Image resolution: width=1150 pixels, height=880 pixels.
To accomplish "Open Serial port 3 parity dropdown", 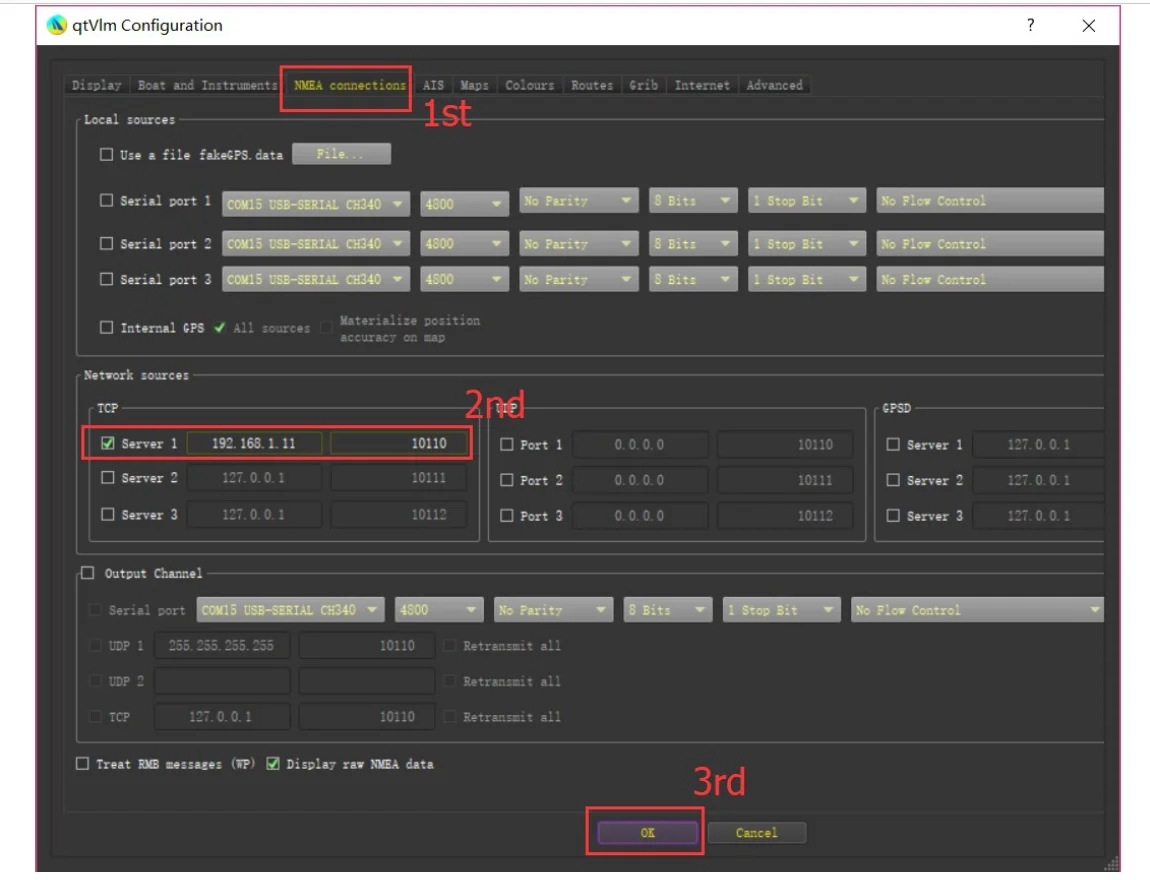I will click(x=578, y=280).
